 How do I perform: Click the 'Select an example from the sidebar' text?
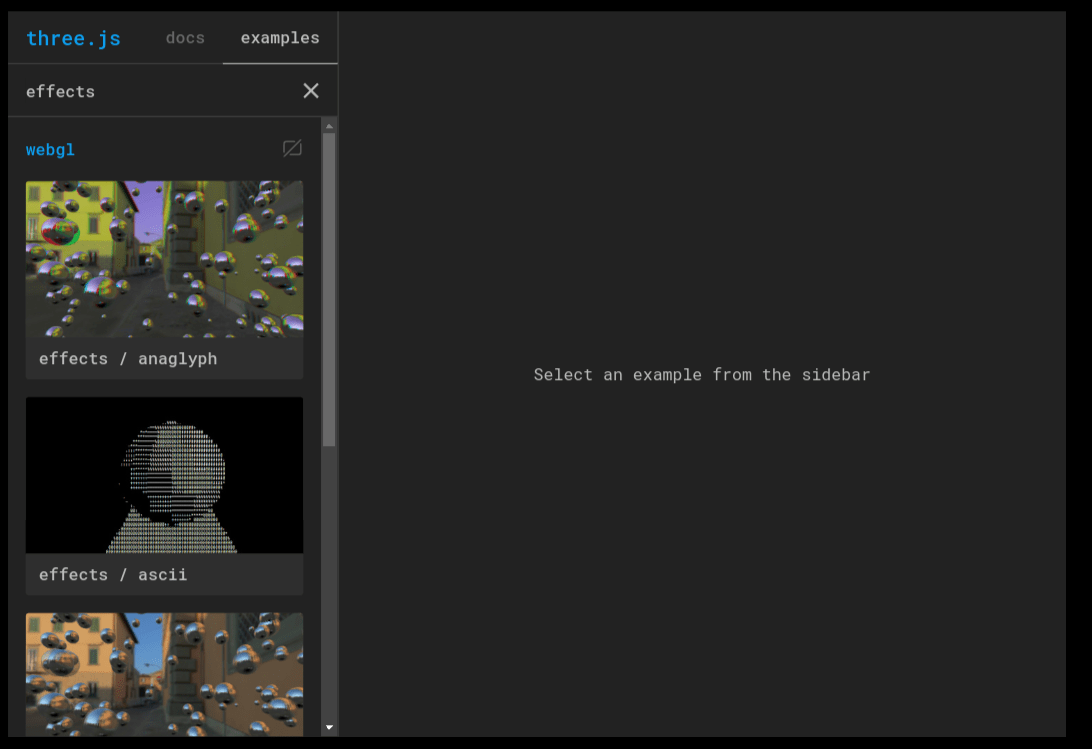pos(702,375)
